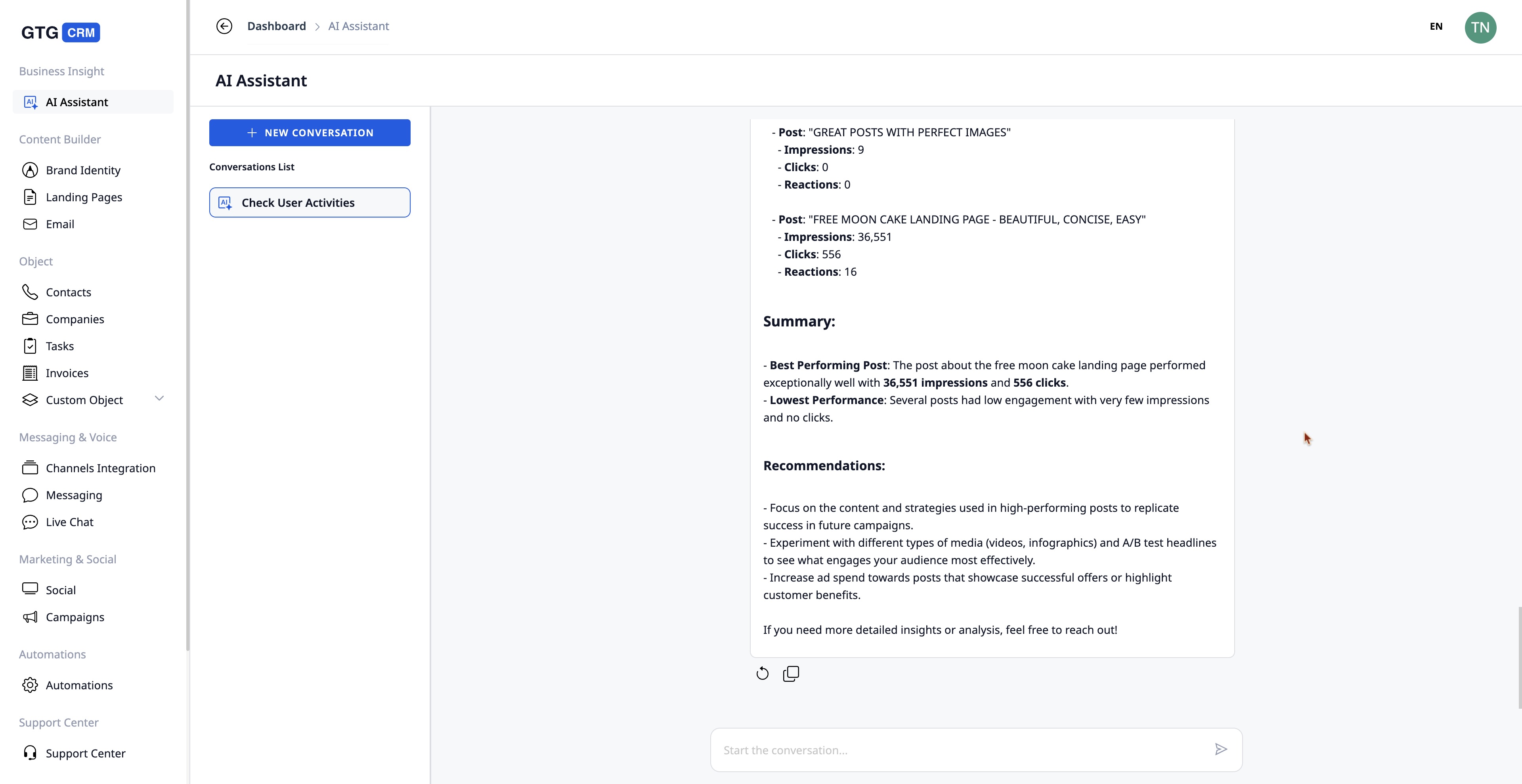Regenerate the AI response

coord(762,673)
